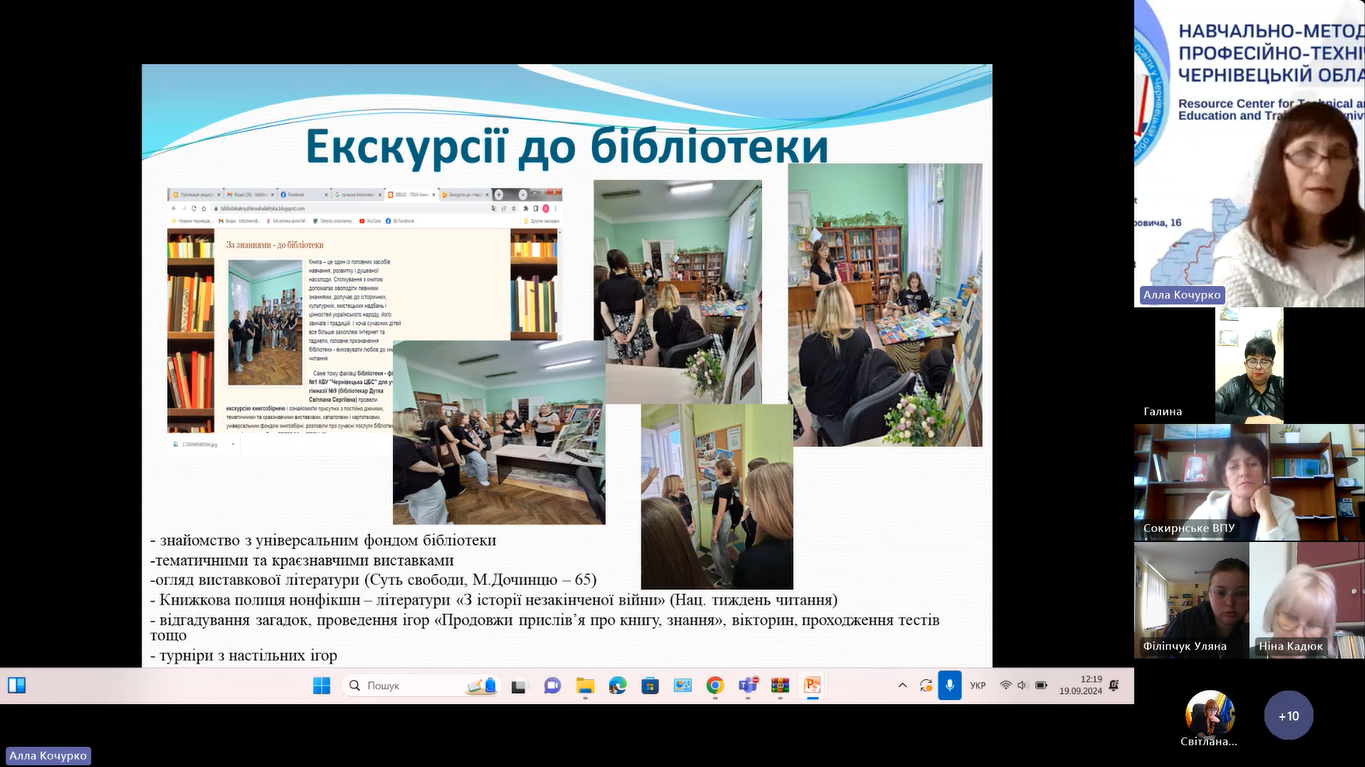Open the УКР language switcher
The height and width of the screenshot is (767, 1365).
coord(978,686)
